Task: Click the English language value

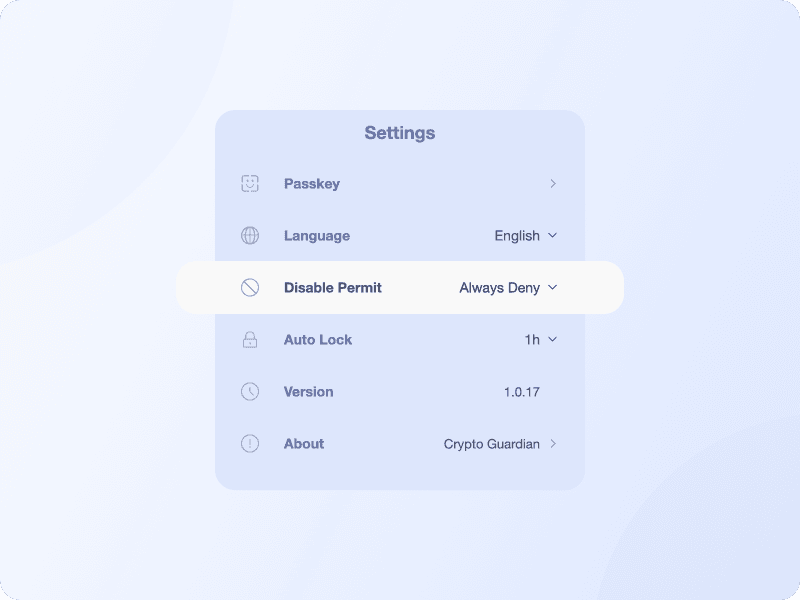Action: [517, 236]
